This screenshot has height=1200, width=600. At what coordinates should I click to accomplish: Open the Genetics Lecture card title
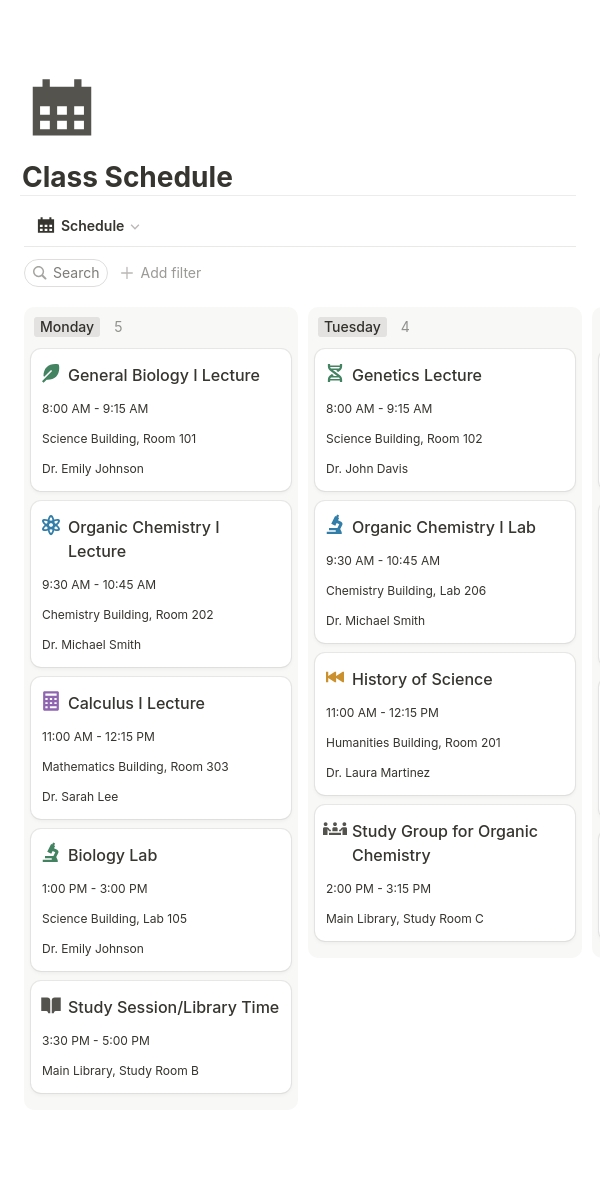click(x=417, y=375)
